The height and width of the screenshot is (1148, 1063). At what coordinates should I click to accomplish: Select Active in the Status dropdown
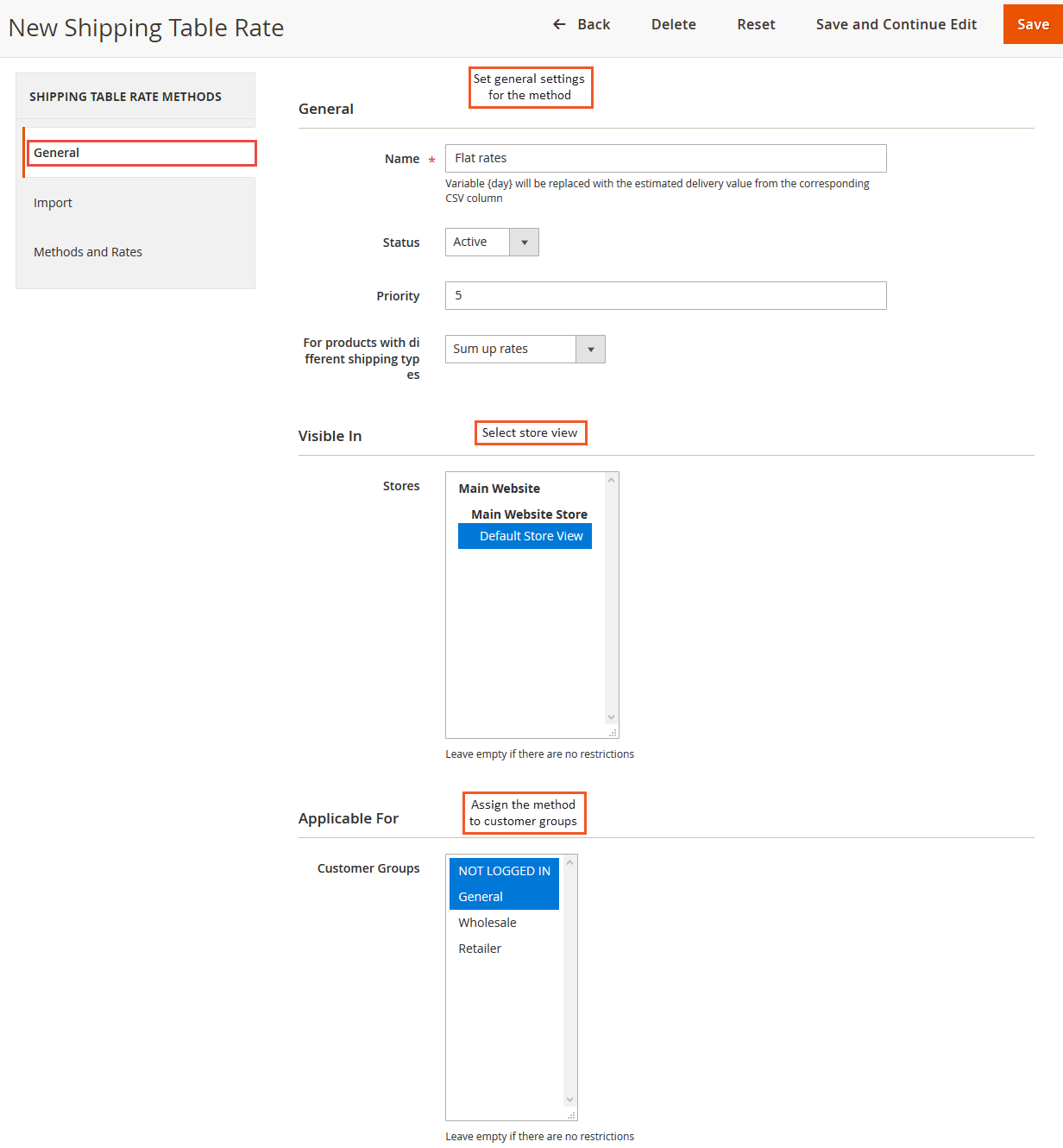point(476,242)
